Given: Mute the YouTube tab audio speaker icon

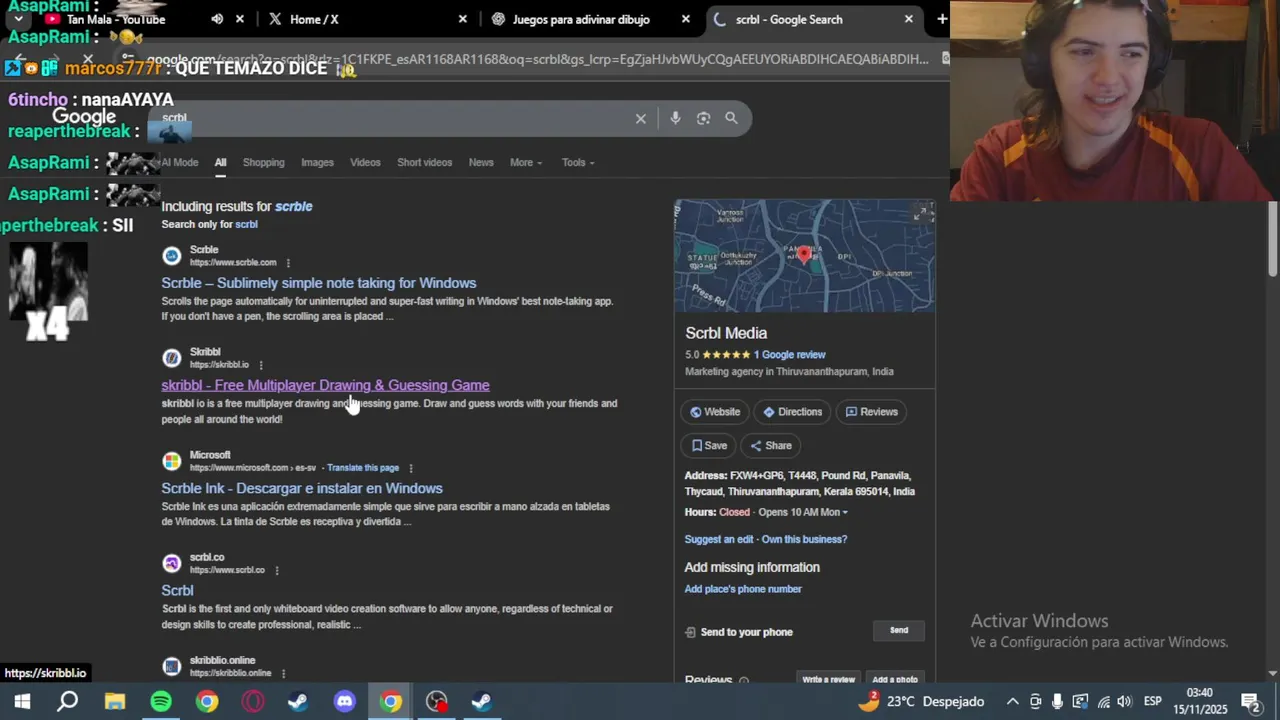Looking at the screenshot, I should point(217,19).
